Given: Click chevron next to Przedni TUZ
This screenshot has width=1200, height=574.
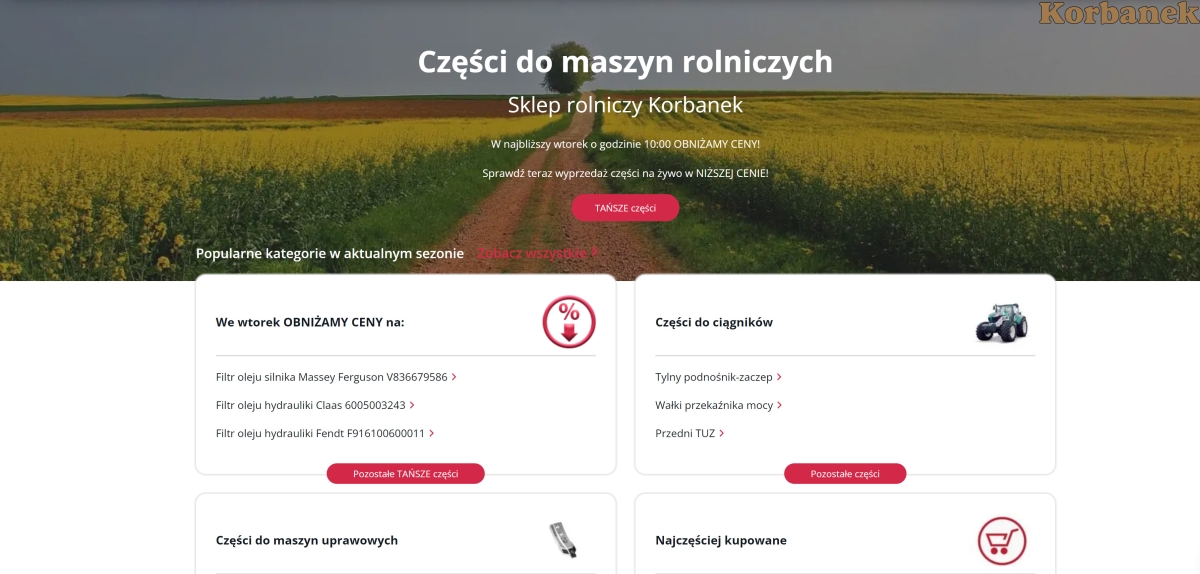Looking at the screenshot, I should (x=721, y=433).
